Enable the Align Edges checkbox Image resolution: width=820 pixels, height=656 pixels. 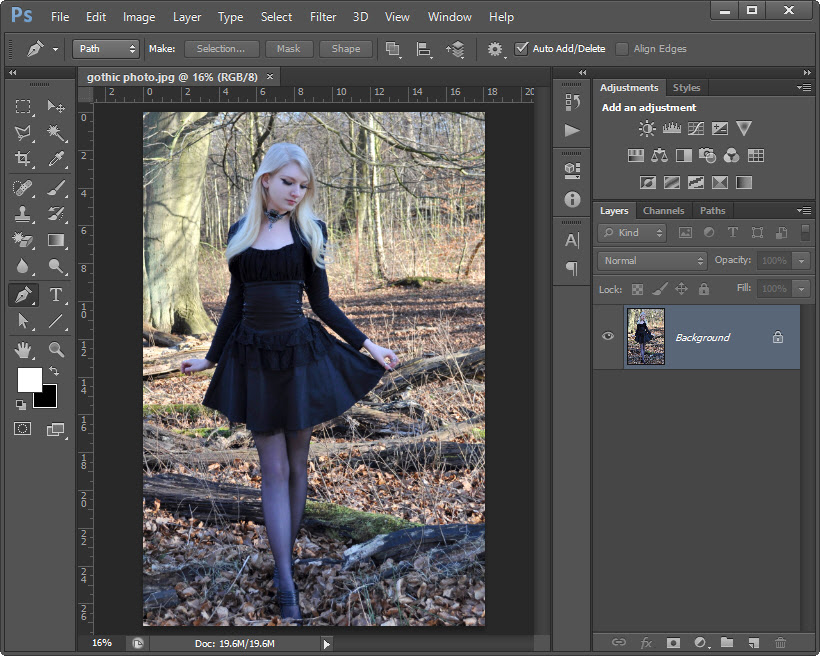tap(622, 48)
